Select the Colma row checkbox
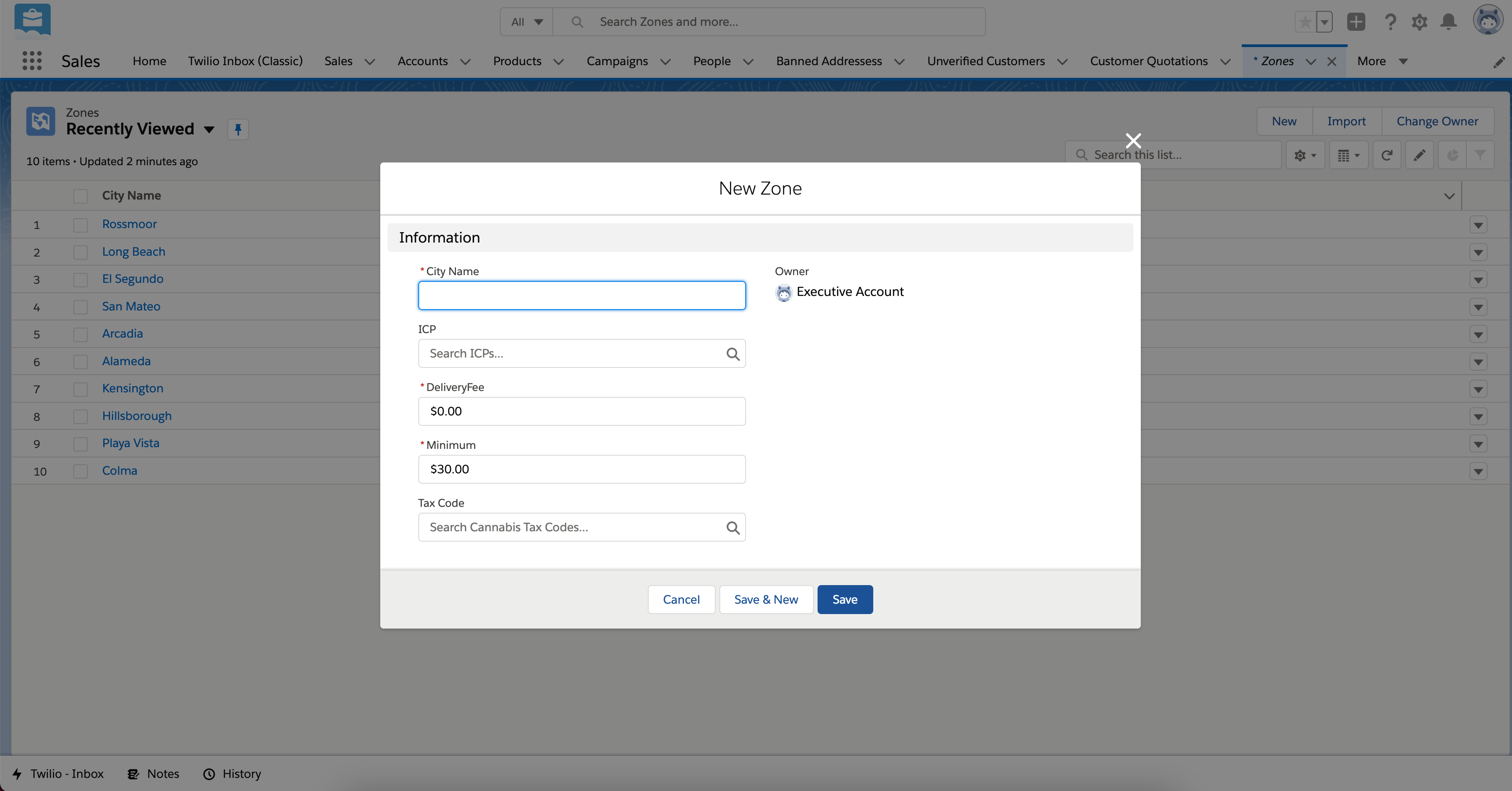1512x791 pixels. (x=81, y=471)
